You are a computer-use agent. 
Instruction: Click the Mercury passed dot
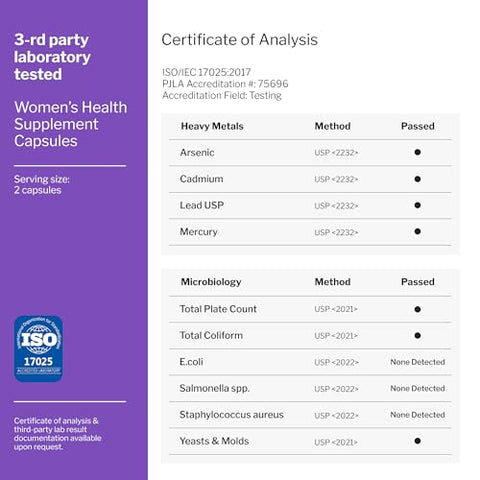click(417, 231)
